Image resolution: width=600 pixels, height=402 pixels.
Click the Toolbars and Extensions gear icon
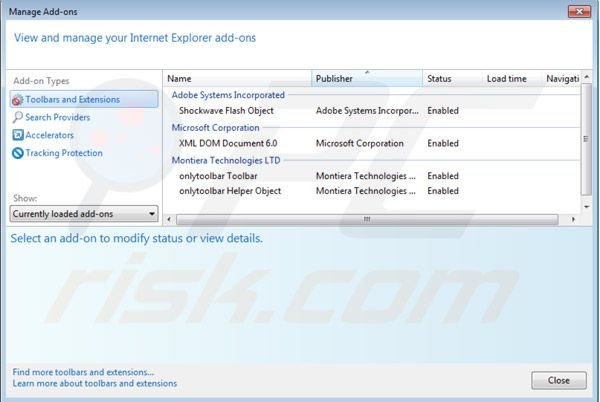(18, 100)
